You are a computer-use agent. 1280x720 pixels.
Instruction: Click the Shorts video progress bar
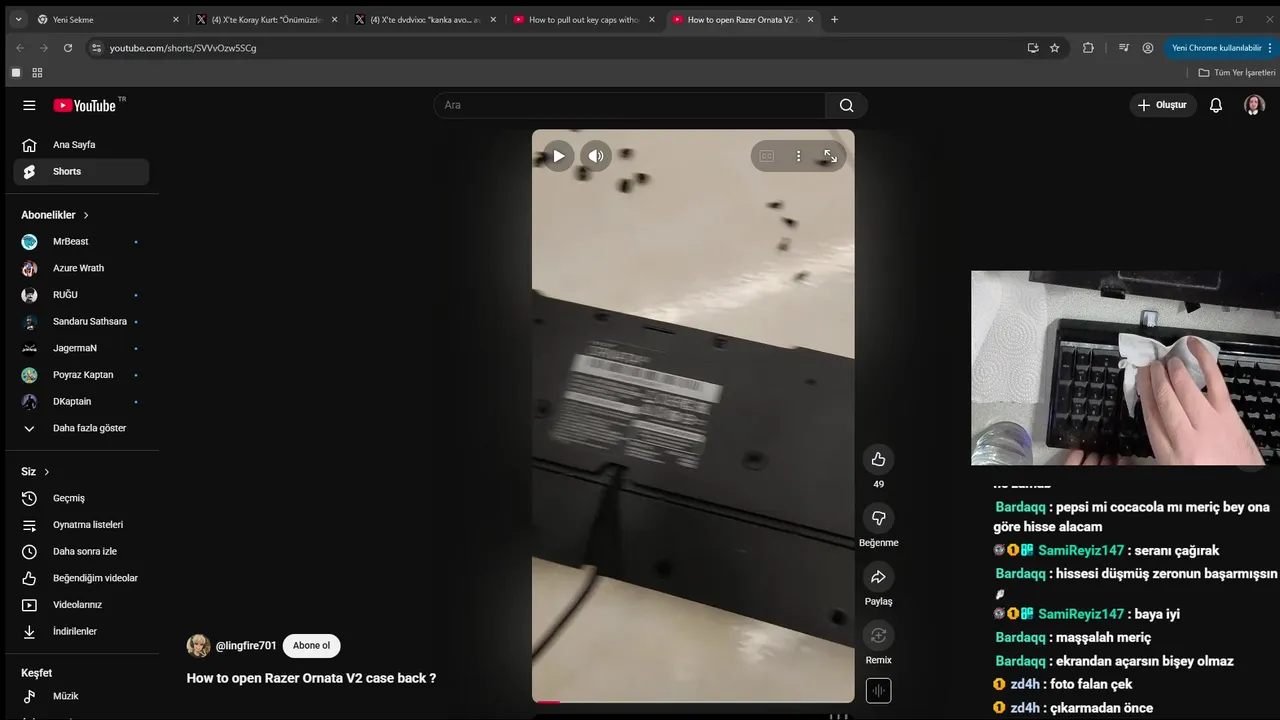point(693,701)
